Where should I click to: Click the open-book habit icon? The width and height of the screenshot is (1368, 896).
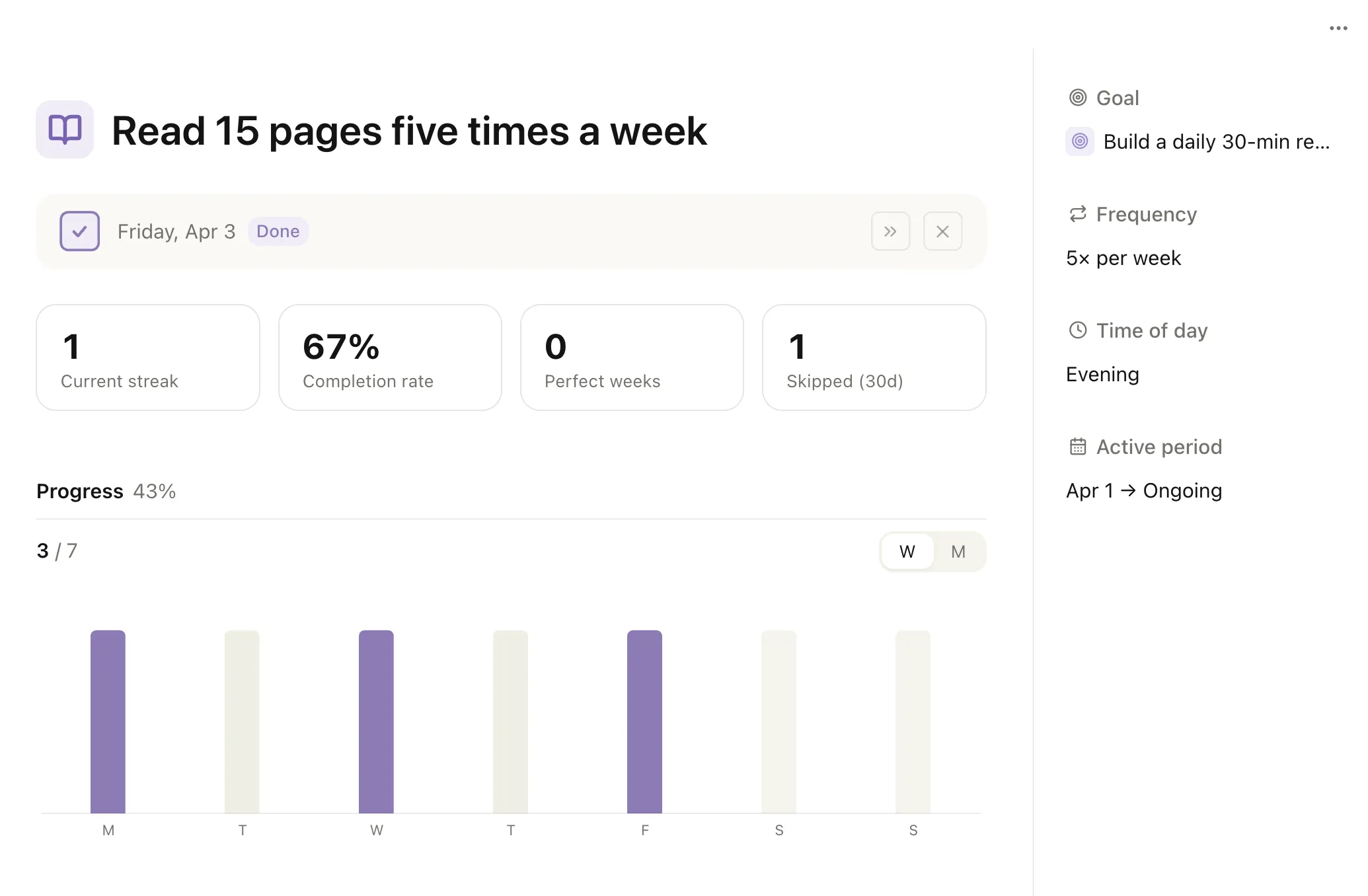(65, 130)
